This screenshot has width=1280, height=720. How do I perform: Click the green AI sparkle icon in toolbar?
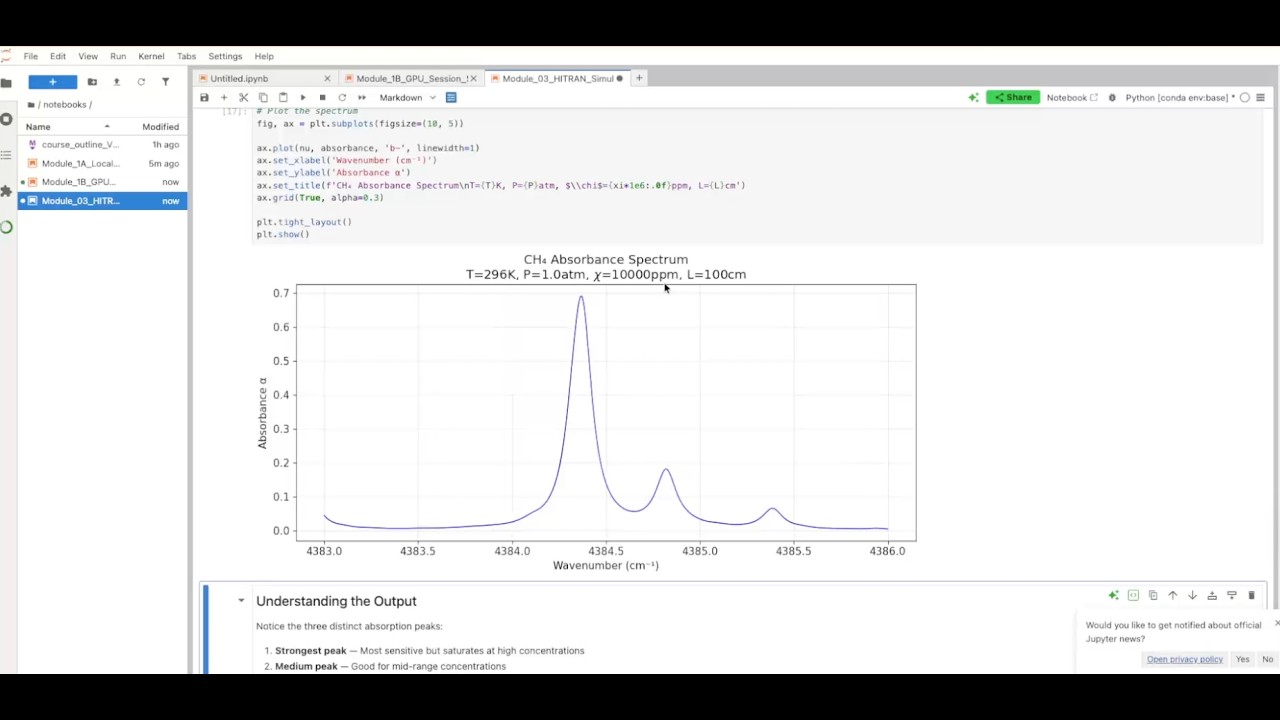tap(973, 98)
